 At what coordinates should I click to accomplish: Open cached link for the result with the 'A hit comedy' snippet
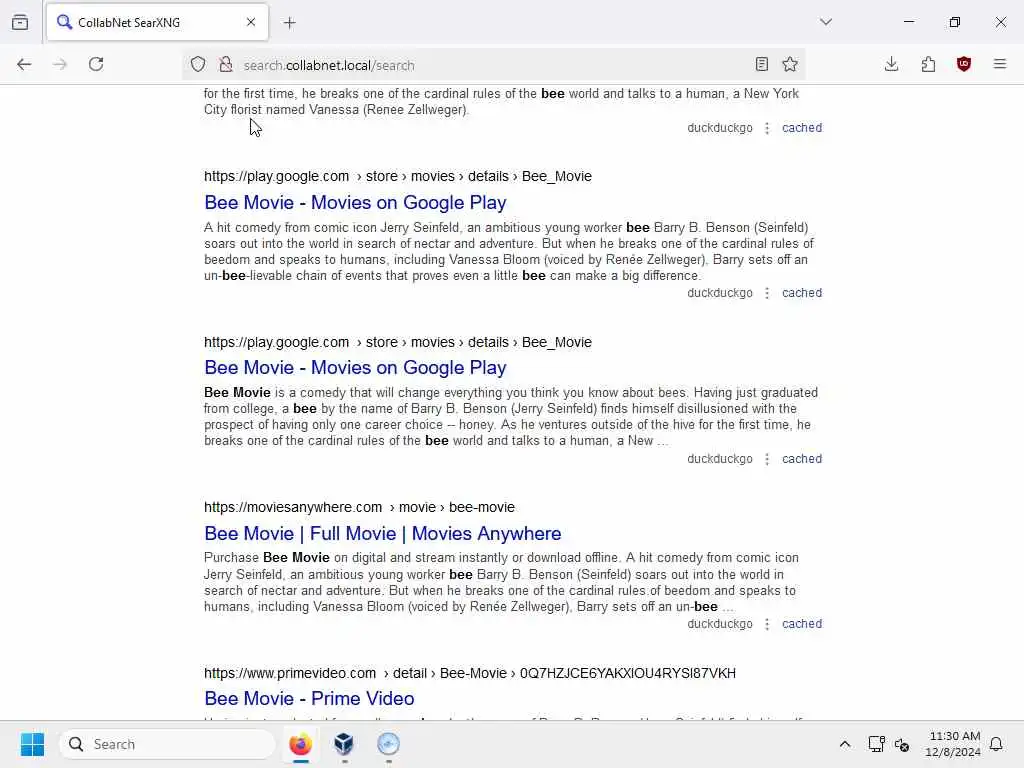802,293
